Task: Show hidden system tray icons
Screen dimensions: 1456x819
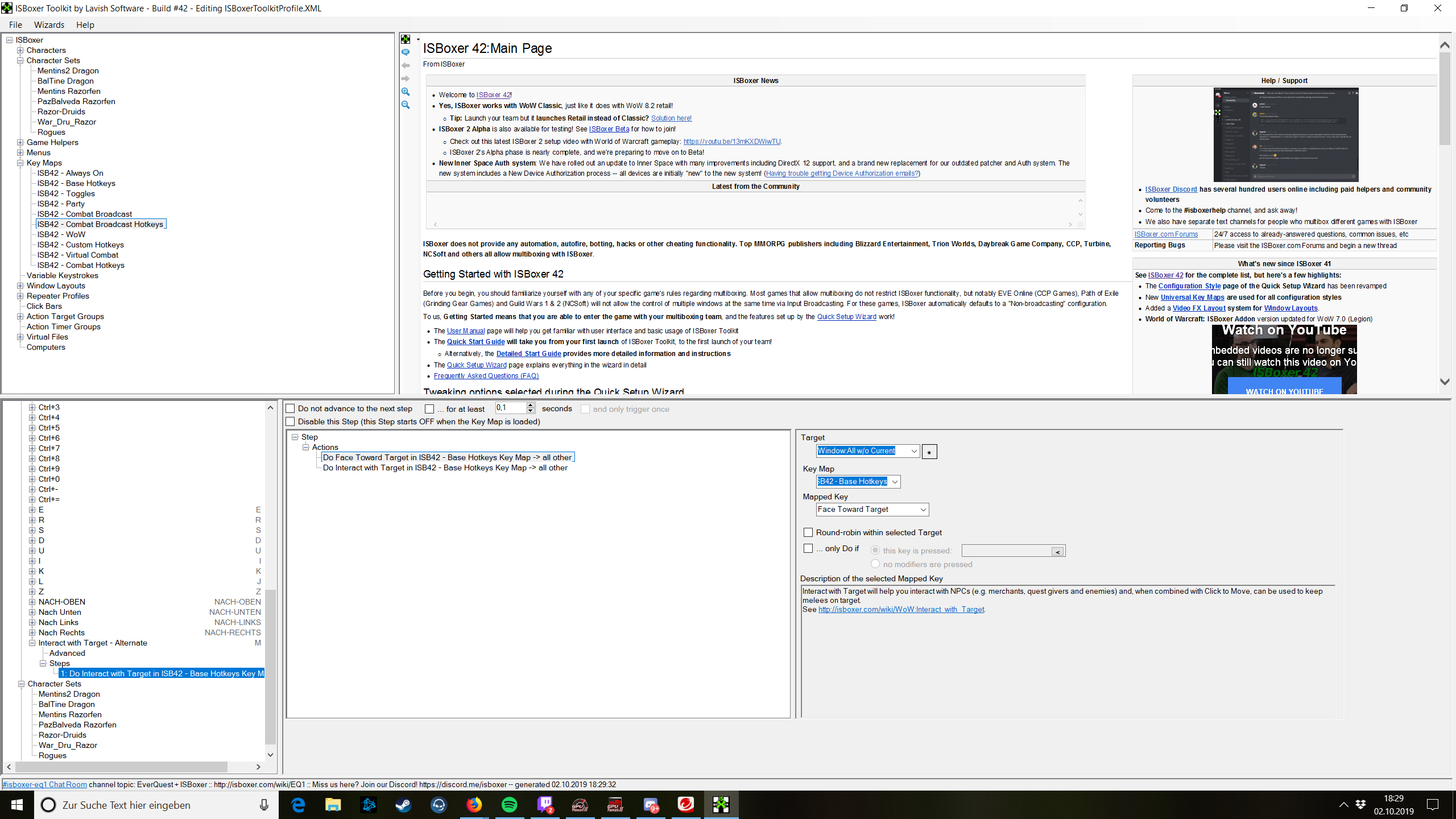Action: 1343,805
